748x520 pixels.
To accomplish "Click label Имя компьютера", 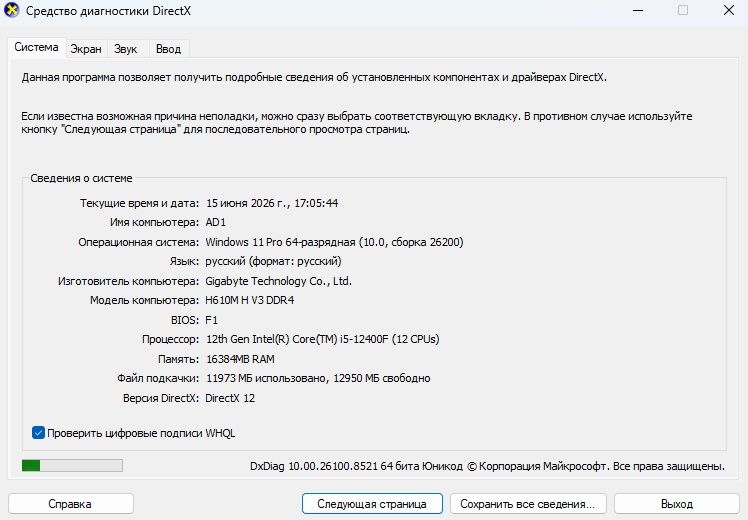I will pos(155,222).
